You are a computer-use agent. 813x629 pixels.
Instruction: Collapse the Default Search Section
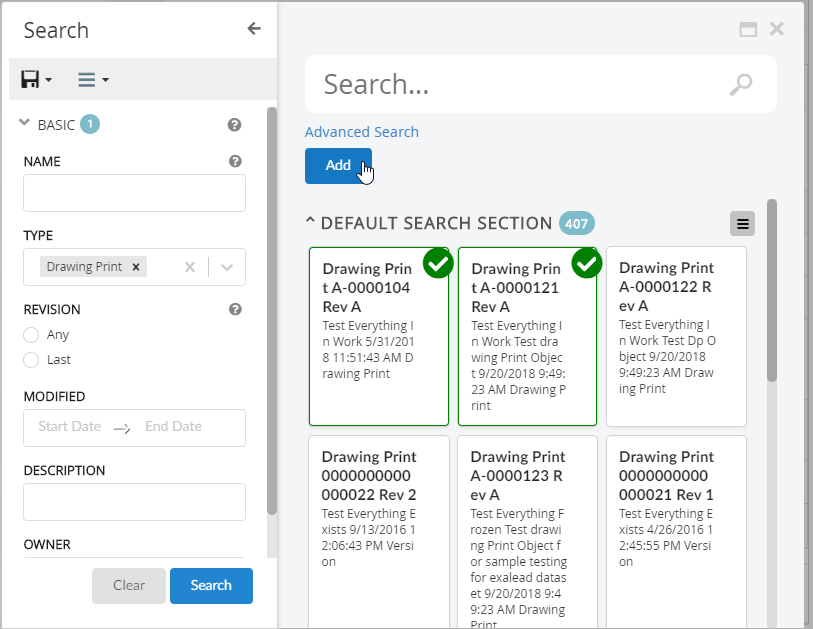(310, 223)
